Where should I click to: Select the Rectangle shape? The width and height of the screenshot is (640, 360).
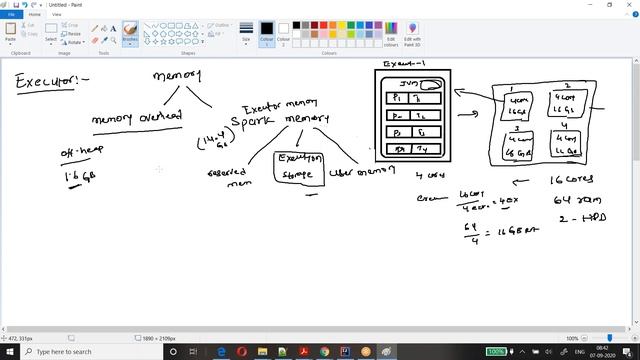click(x=171, y=26)
